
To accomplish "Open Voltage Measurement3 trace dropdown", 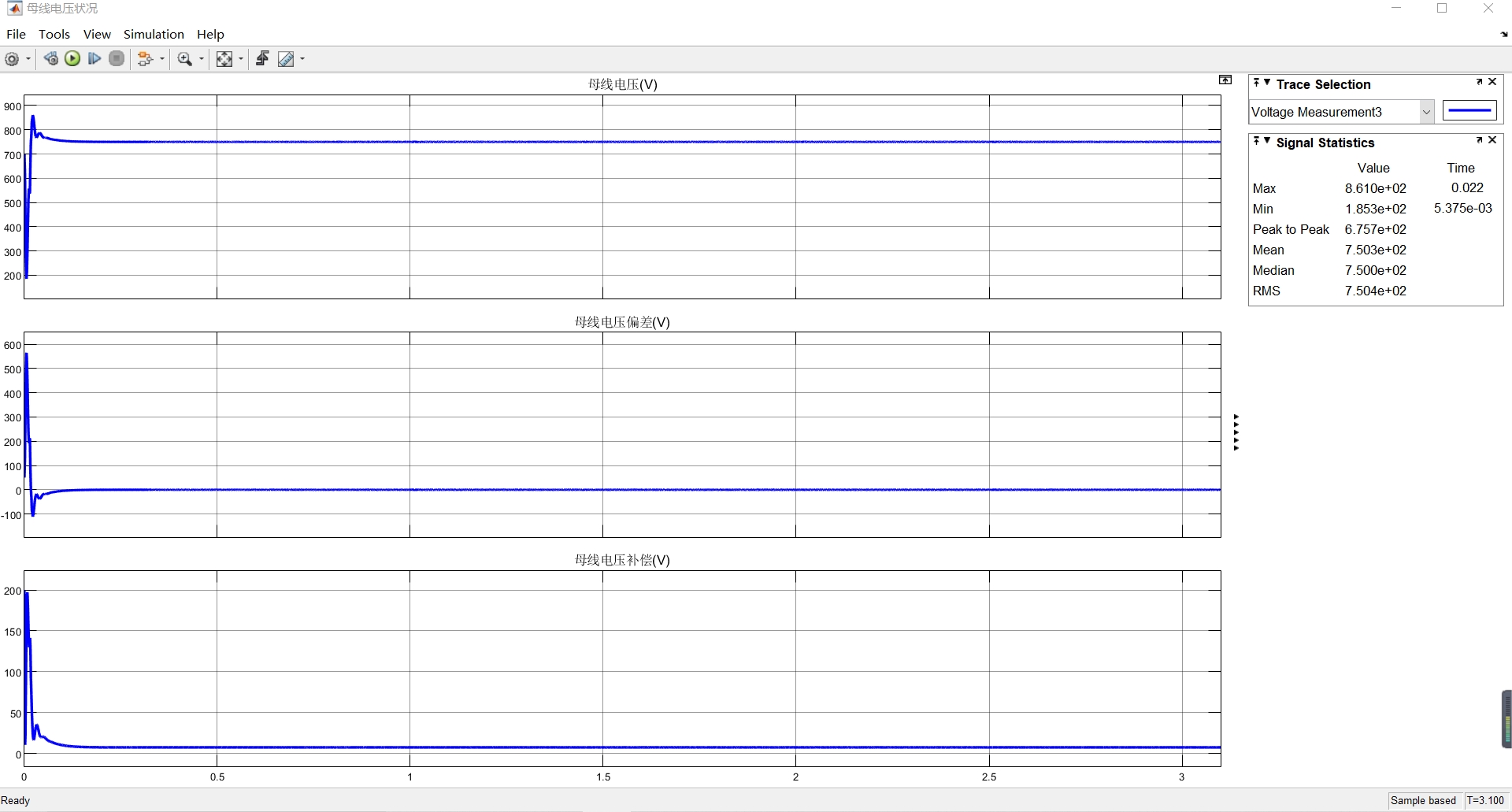I will point(1426,112).
